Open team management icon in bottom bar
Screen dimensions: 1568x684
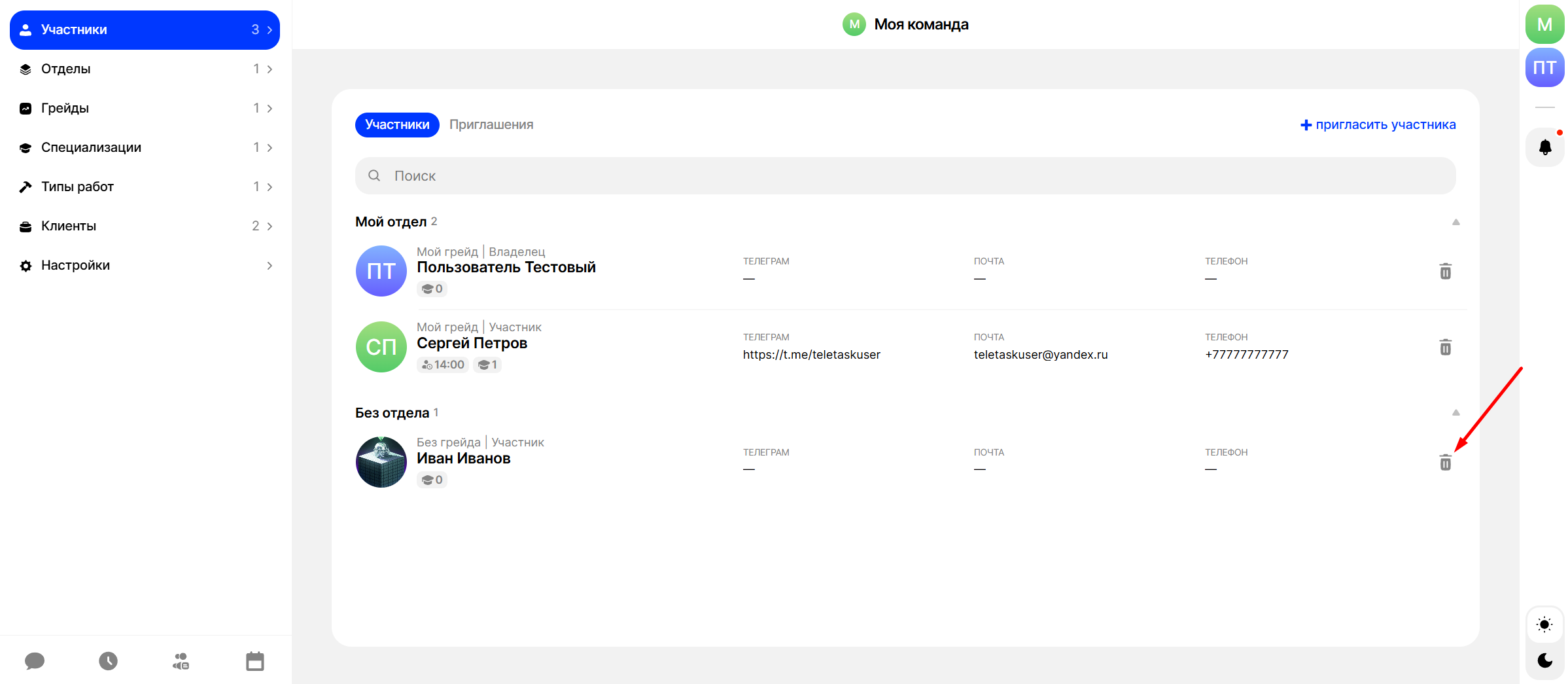(181, 661)
